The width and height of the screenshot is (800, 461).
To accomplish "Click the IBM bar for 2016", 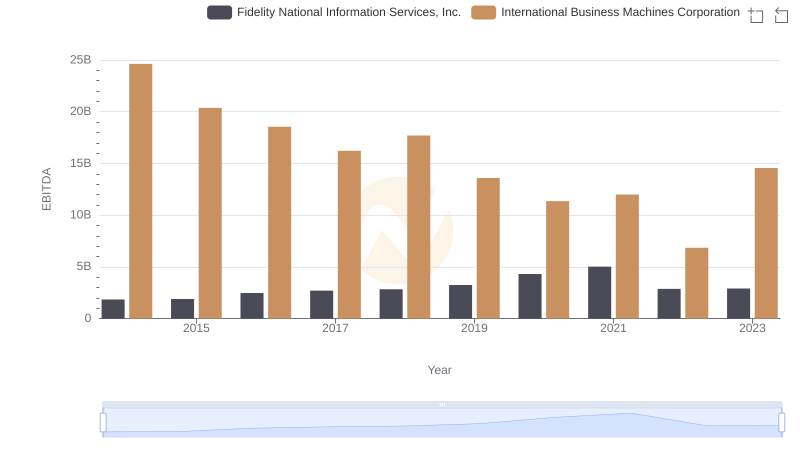I will [280, 223].
